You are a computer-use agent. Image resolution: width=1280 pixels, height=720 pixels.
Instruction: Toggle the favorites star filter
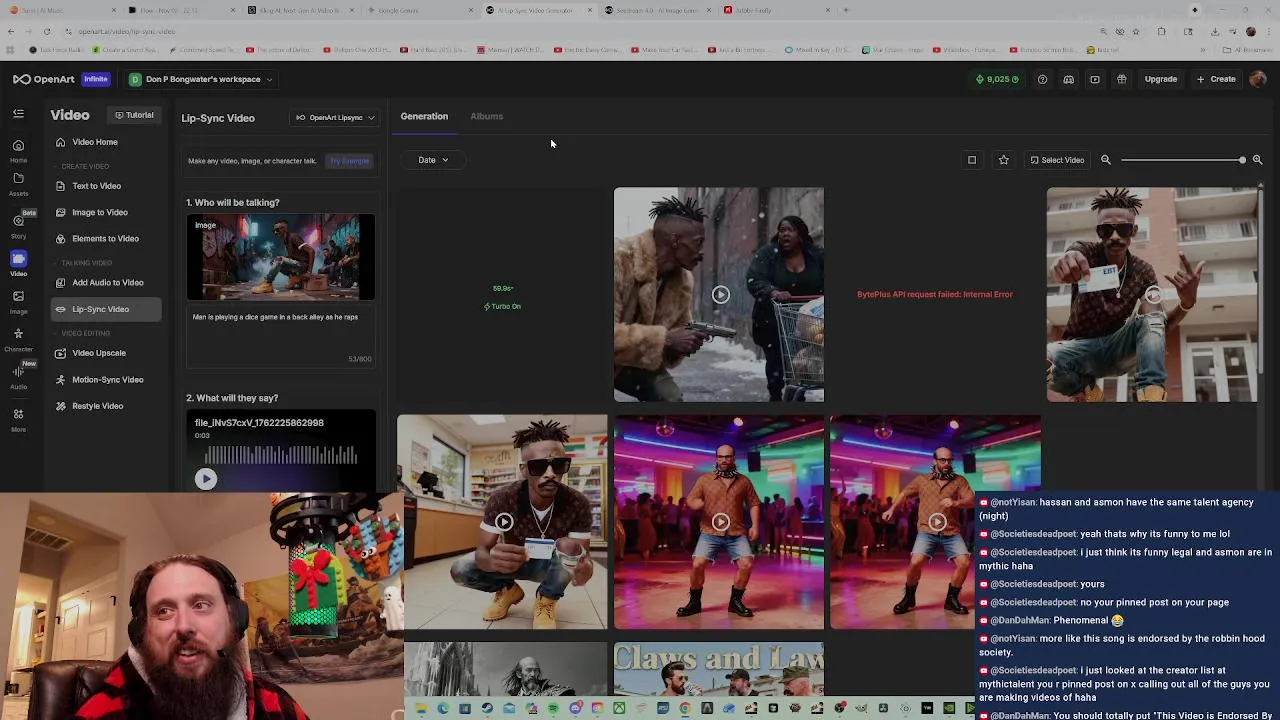1003,160
